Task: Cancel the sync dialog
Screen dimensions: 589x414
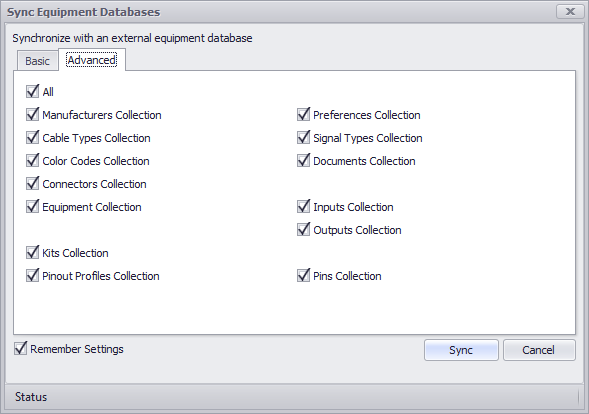Action: (x=539, y=350)
